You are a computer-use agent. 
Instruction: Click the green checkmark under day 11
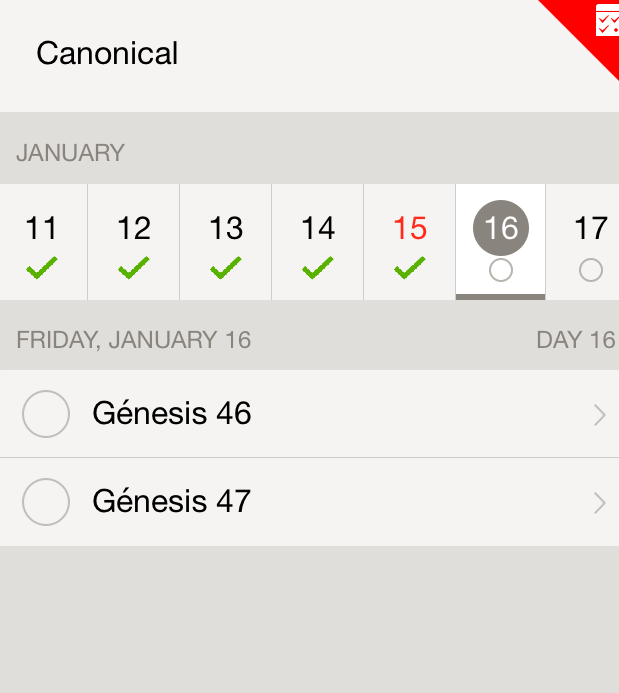click(x=42, y=268)
